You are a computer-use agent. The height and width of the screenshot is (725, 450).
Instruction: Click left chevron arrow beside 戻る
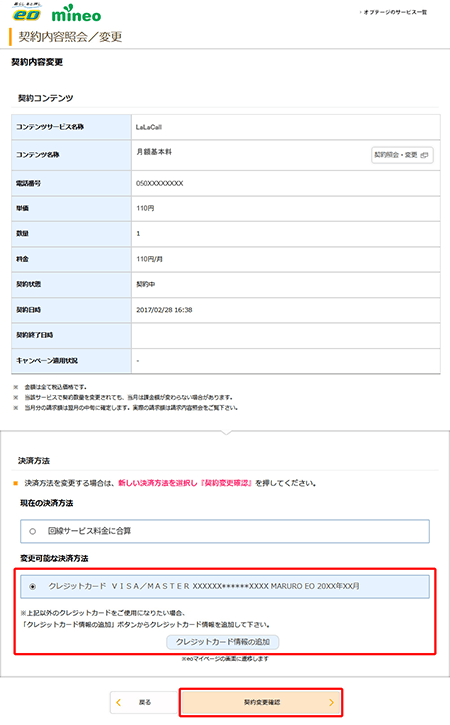(118, 702)
